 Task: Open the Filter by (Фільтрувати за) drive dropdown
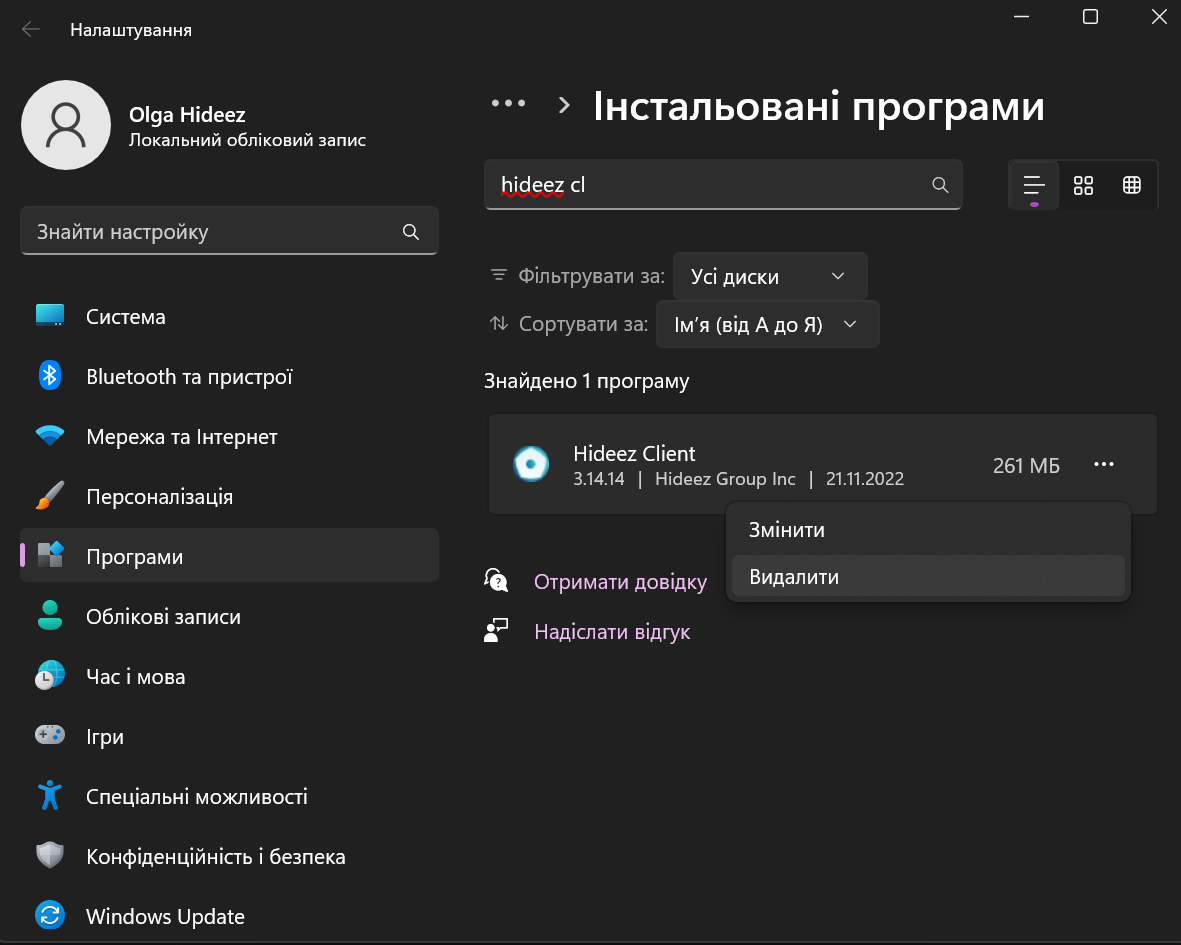770,276
